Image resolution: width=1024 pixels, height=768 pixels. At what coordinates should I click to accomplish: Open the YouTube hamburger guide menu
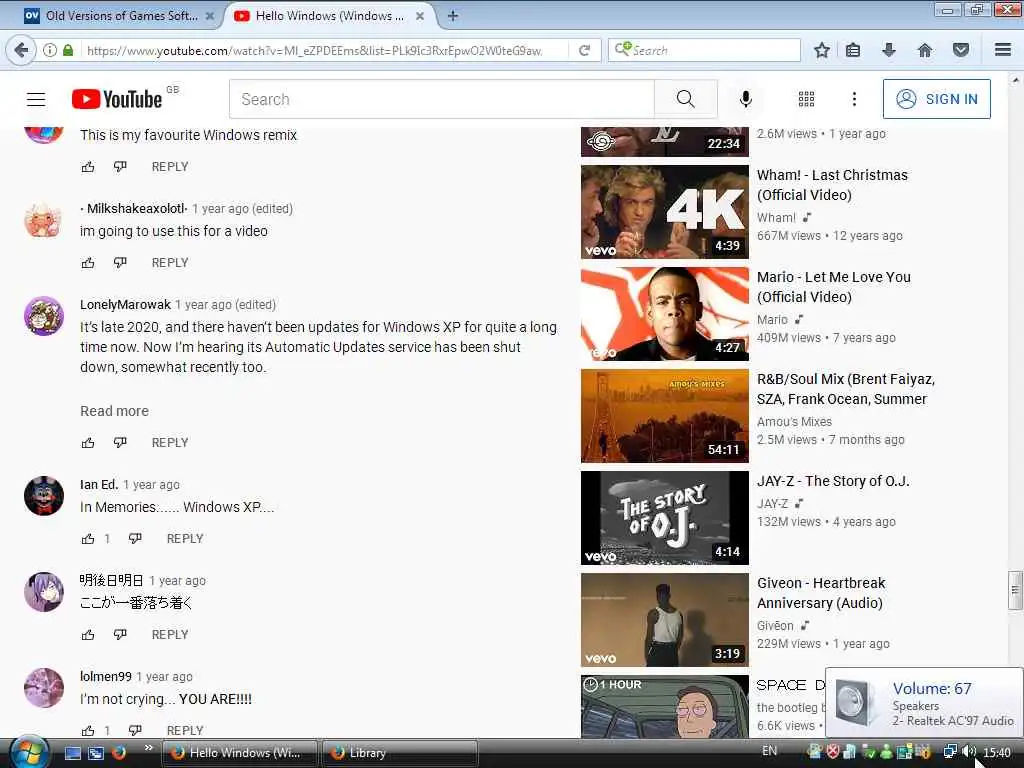click(x=36, y=99)
